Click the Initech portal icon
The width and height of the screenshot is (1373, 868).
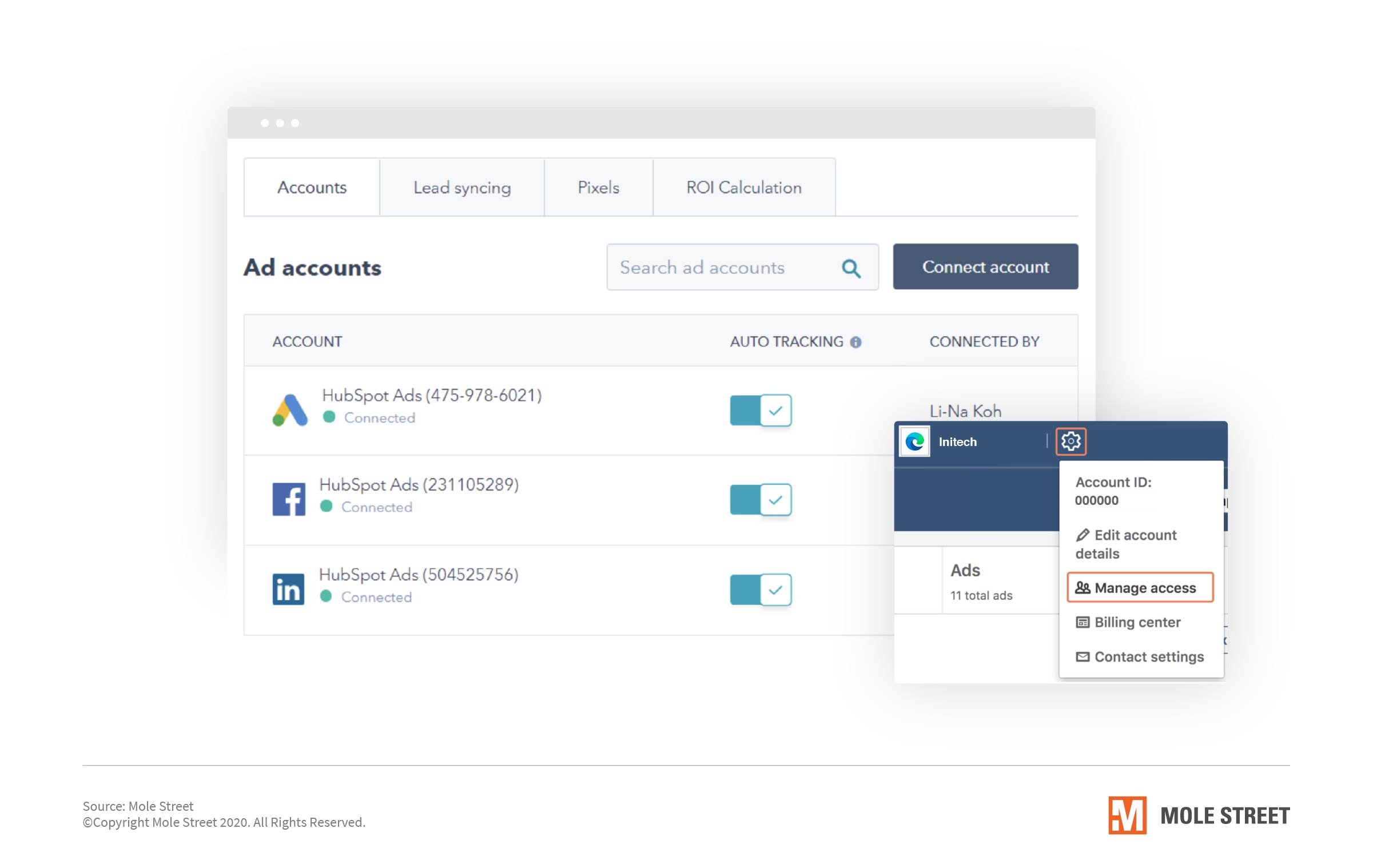click(915, 441)
